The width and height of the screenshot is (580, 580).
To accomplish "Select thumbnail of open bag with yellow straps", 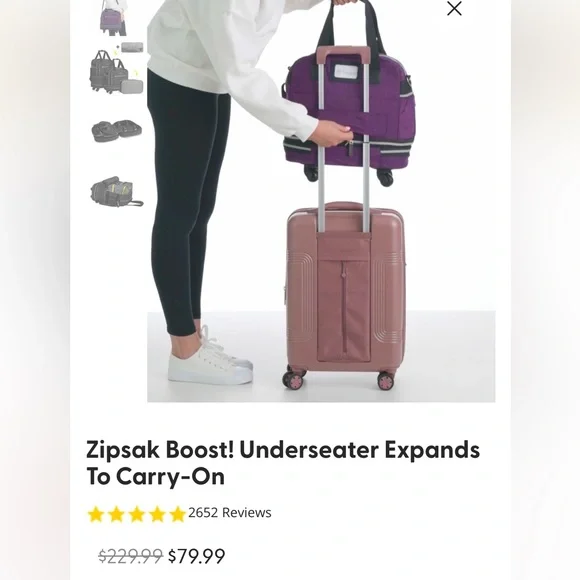I will click(117, 191).
